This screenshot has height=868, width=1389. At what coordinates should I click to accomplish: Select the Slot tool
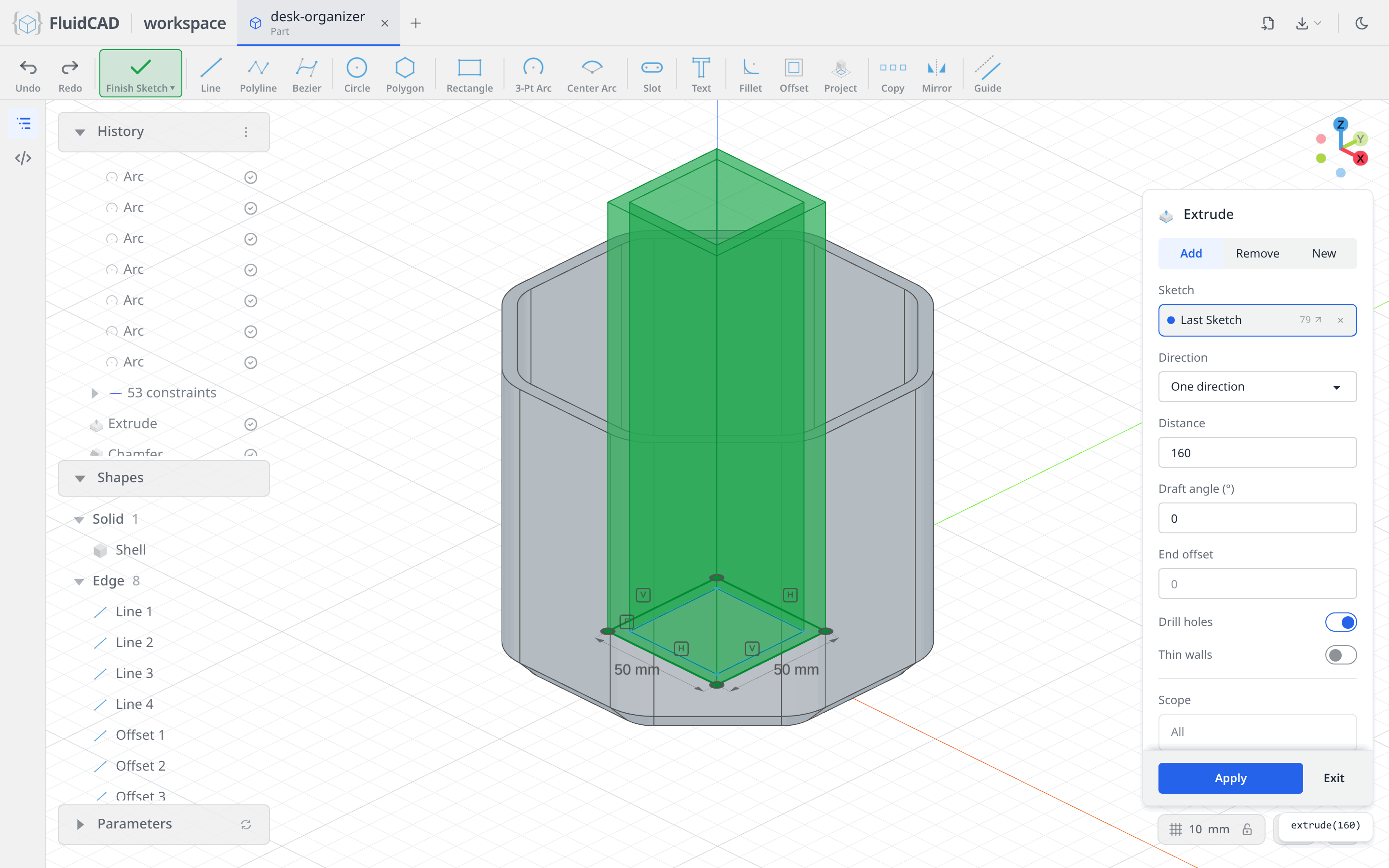652,74
